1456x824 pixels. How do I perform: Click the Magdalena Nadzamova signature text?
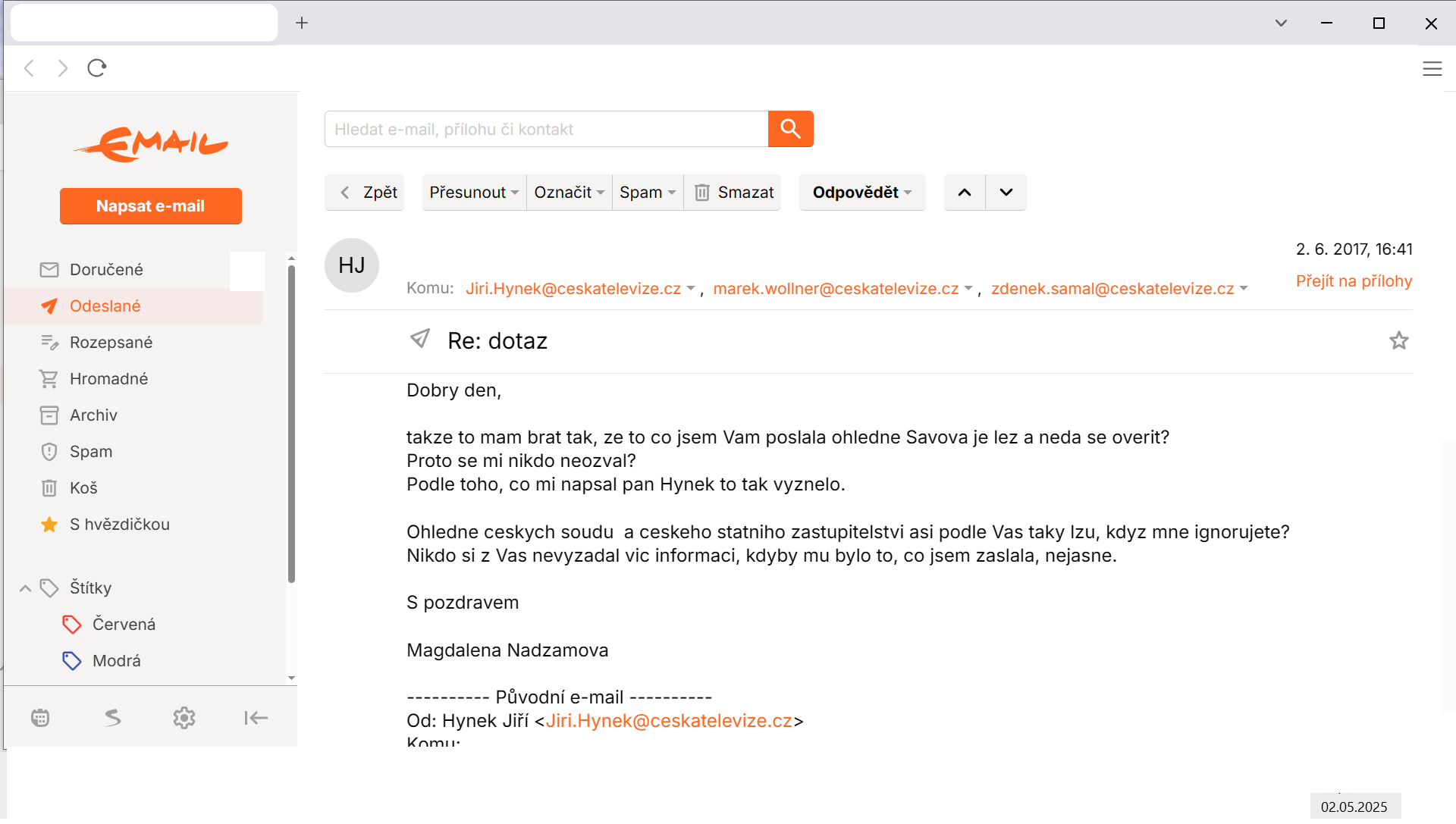click(x=507, y=650)
